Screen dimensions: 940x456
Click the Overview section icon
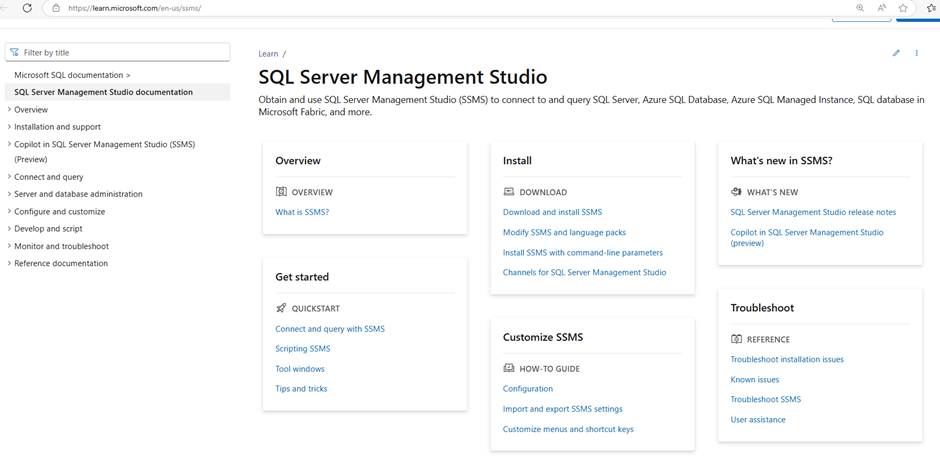pos(281,192)
